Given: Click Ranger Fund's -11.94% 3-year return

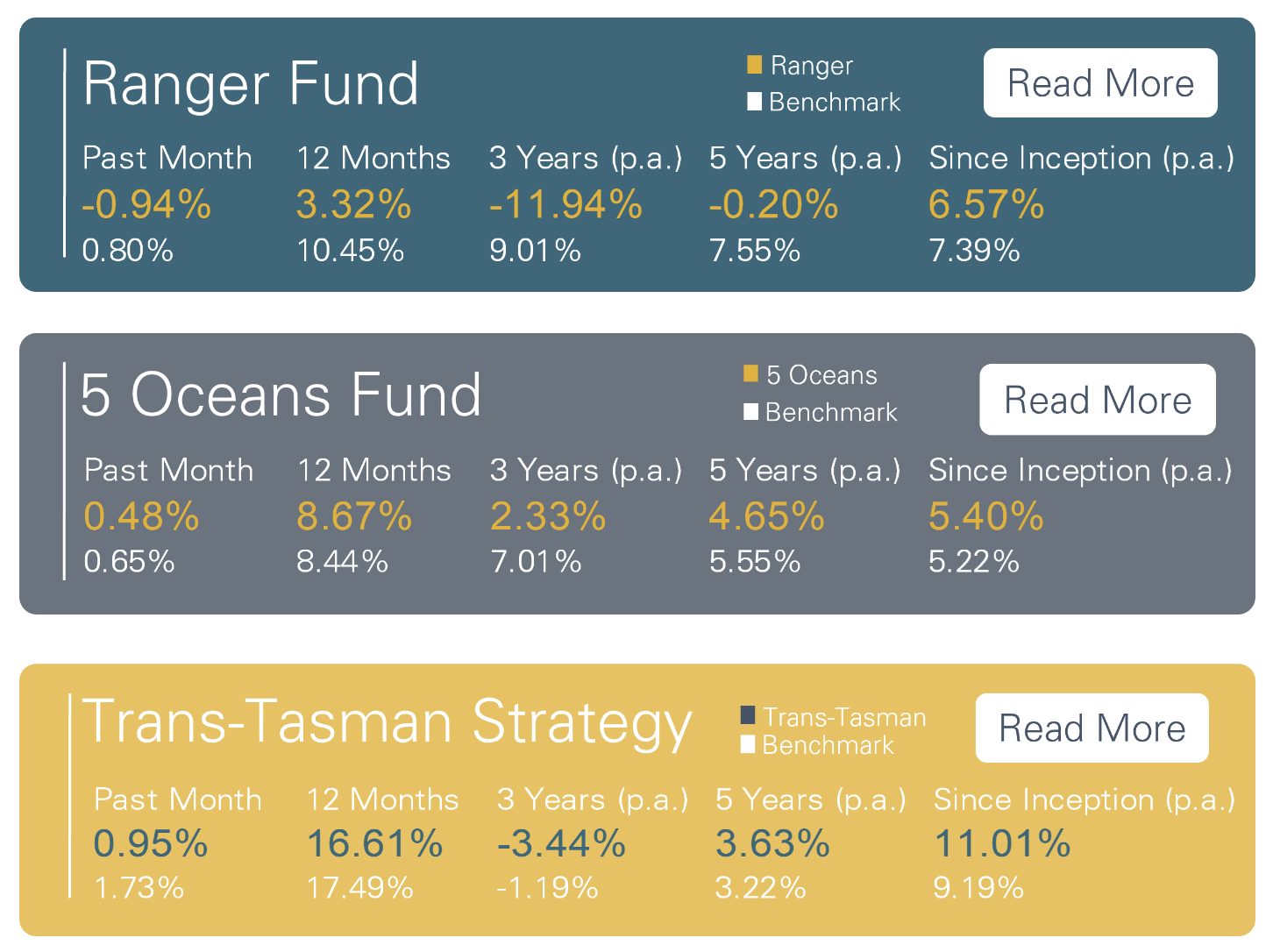Looking at the screenshot, I should coord(565,205).
